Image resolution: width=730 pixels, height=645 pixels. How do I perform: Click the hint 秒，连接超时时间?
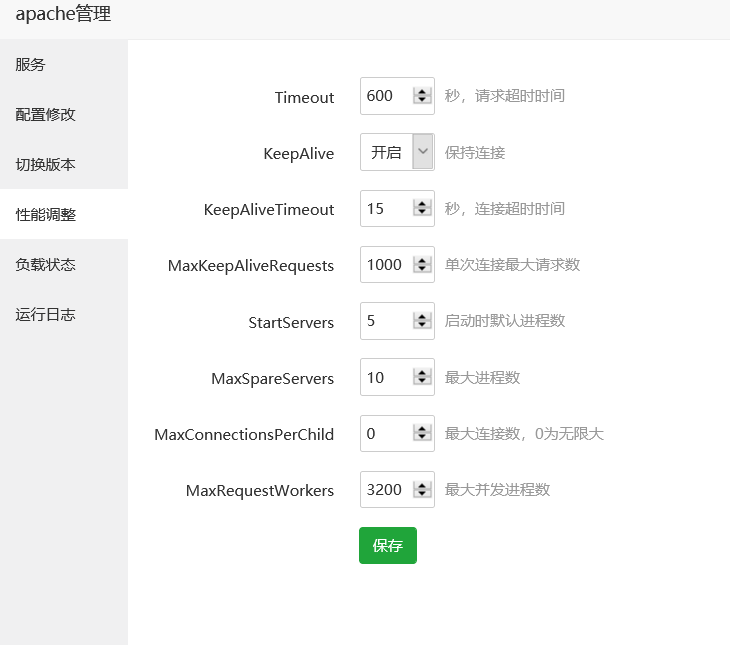click(505, 209)
